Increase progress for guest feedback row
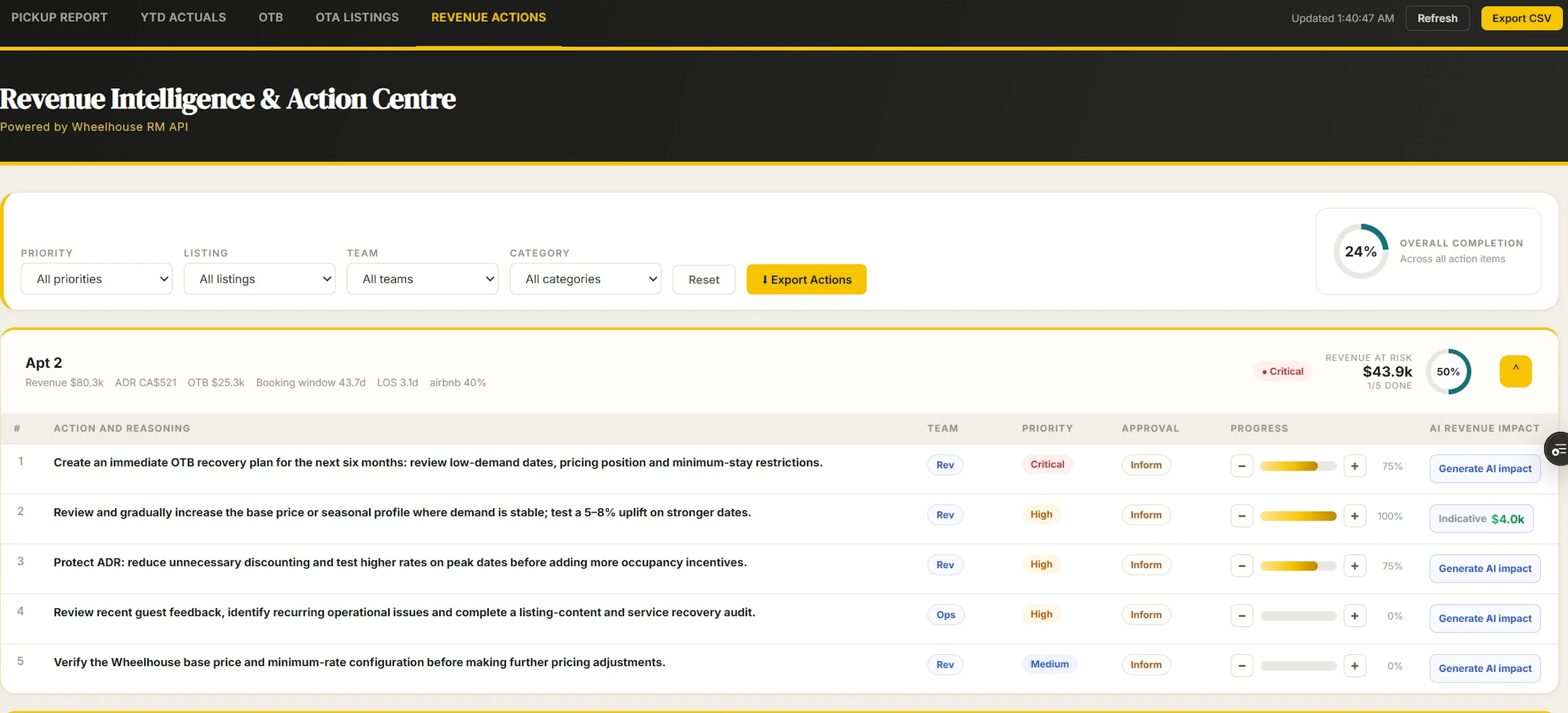The height and width of the screenshot is (713, 1568). 1354,616
